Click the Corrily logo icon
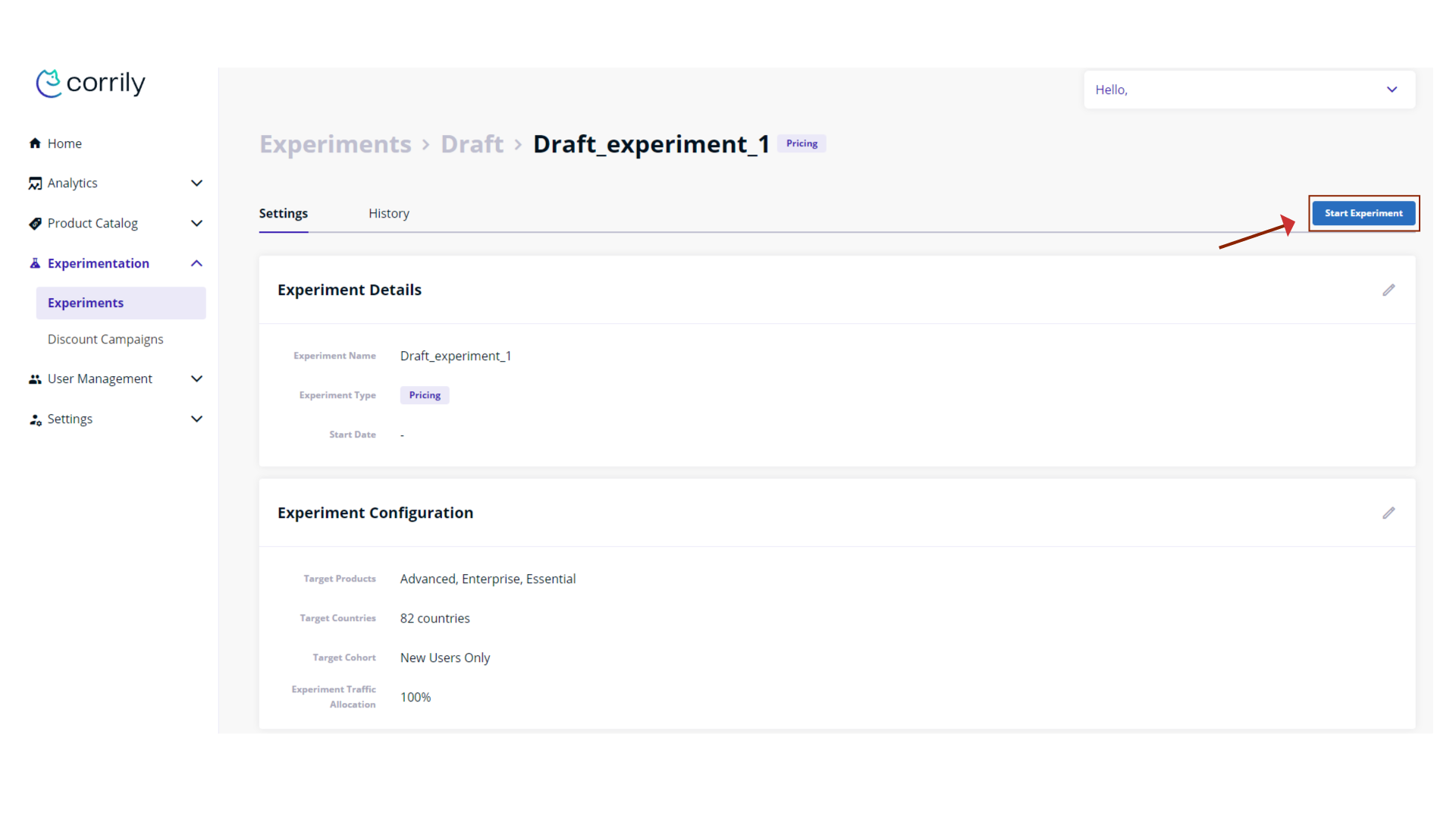This screenshot has width=1456, height=819. (49, 83)
